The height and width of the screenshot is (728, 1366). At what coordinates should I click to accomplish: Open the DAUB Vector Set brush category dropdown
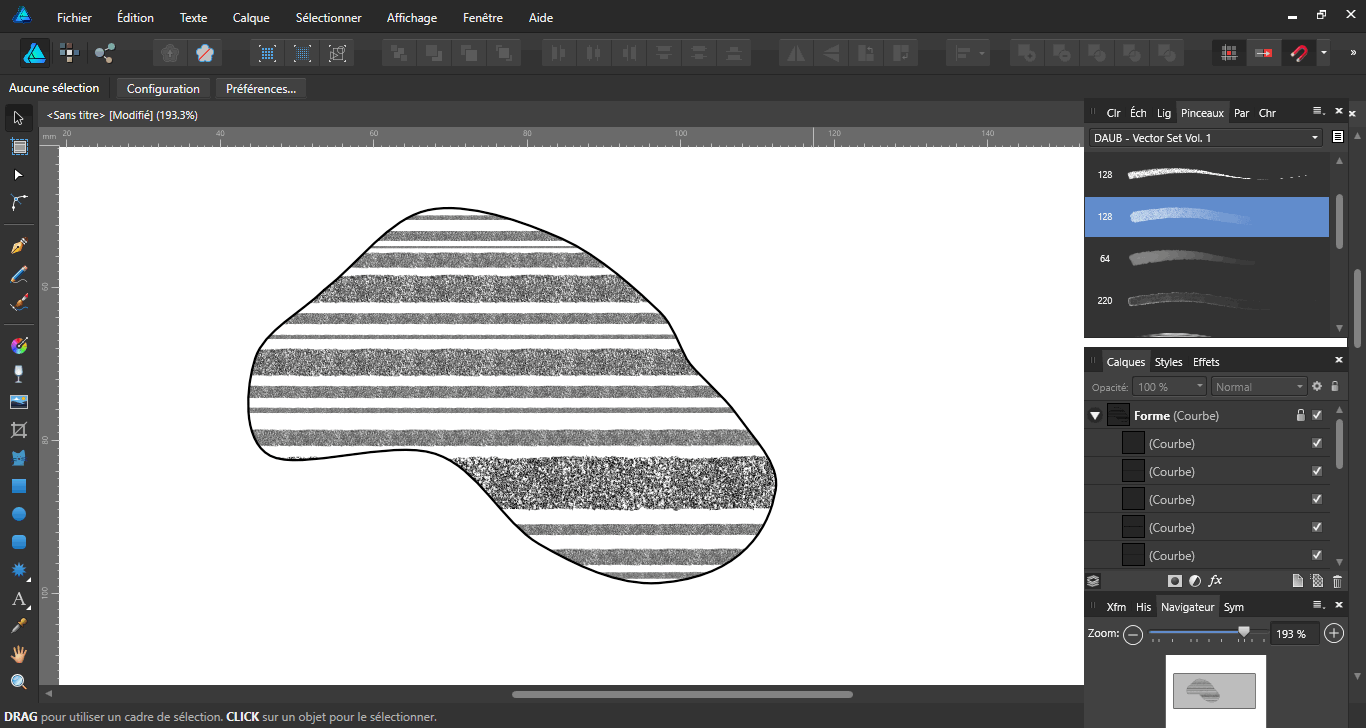point(1205,138)
